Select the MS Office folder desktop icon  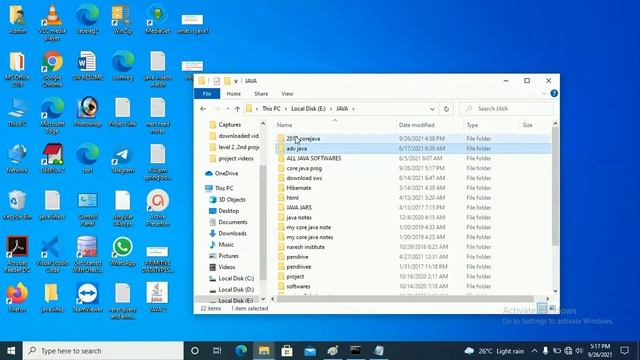[x=17, y=69]
